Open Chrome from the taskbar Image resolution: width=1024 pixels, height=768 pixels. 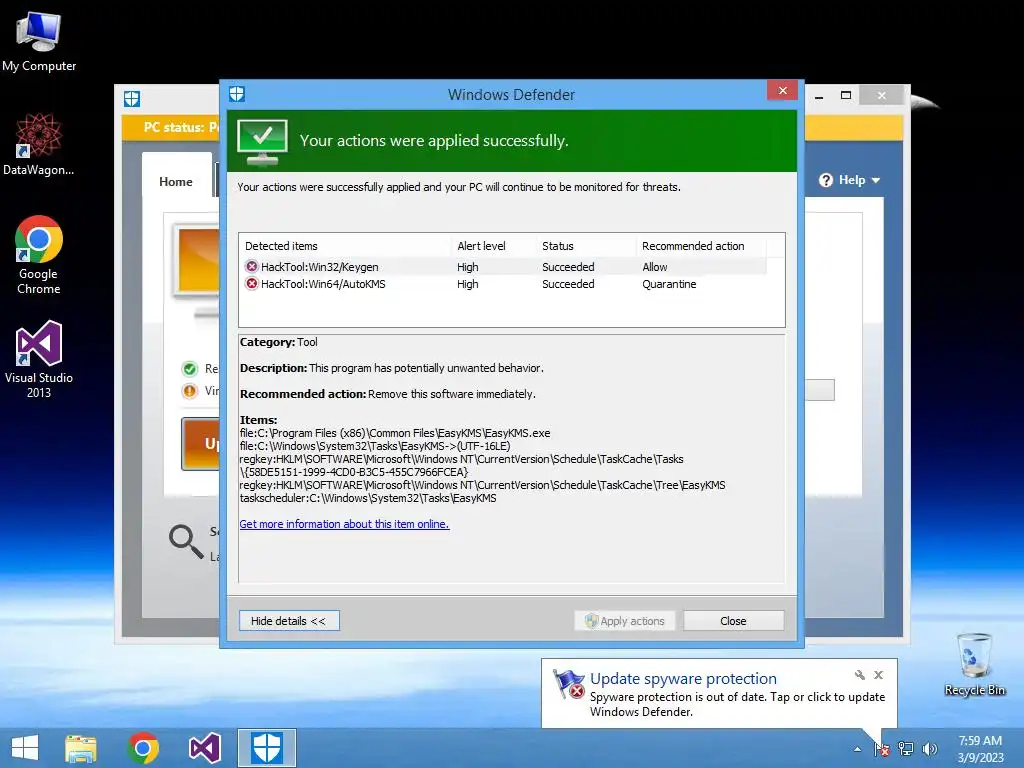143,748
